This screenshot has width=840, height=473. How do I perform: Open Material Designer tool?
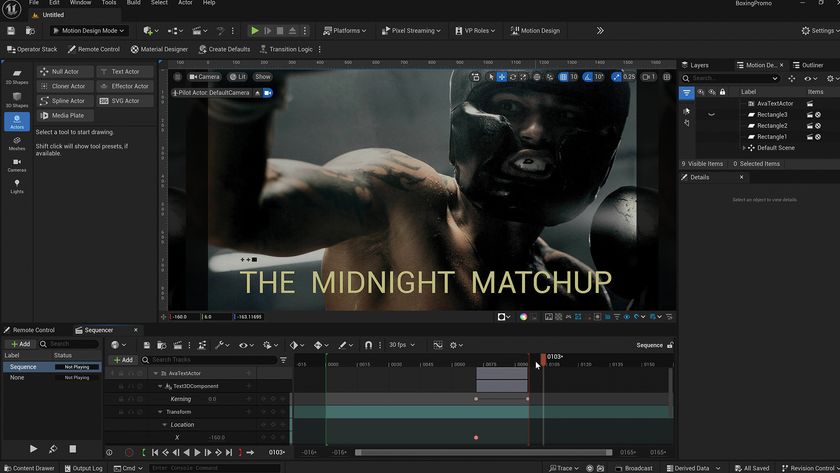click(159, 49)
